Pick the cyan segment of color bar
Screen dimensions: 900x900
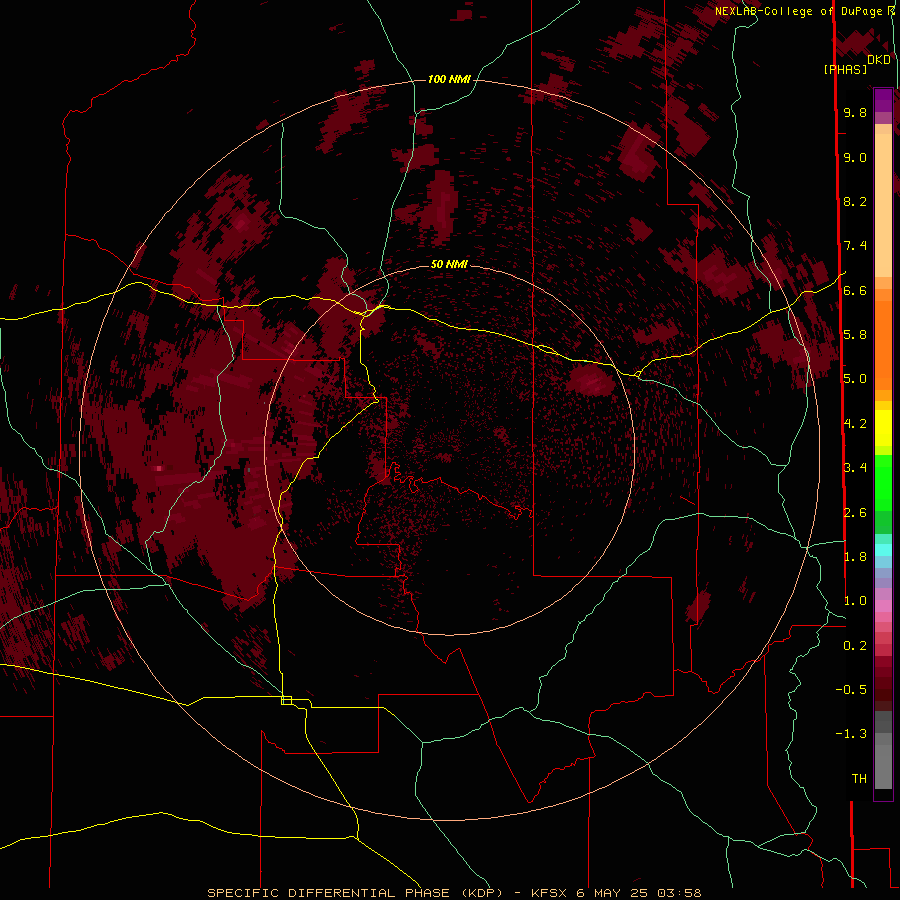(883, 550)
